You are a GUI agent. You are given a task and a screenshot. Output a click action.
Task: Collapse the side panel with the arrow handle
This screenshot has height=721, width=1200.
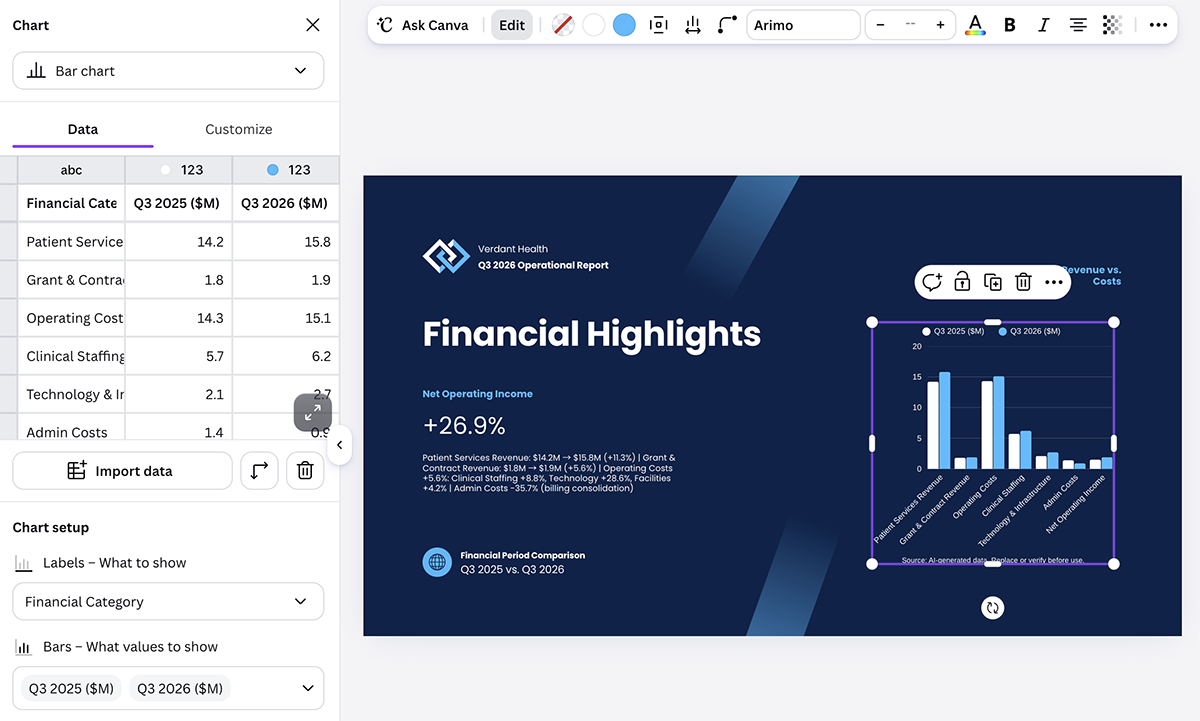point(339,445)
